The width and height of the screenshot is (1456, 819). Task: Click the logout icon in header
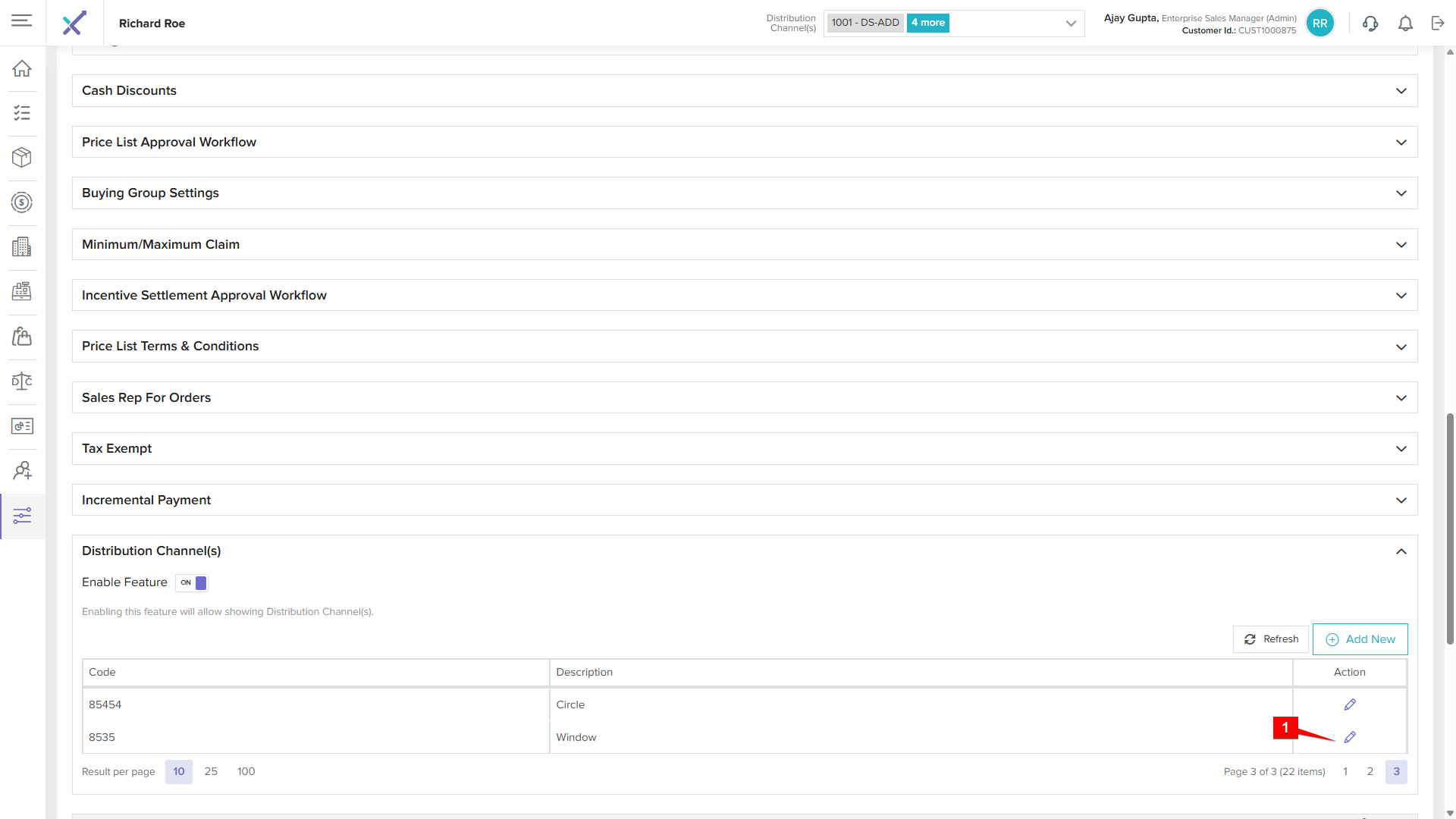pos(1438,24)
